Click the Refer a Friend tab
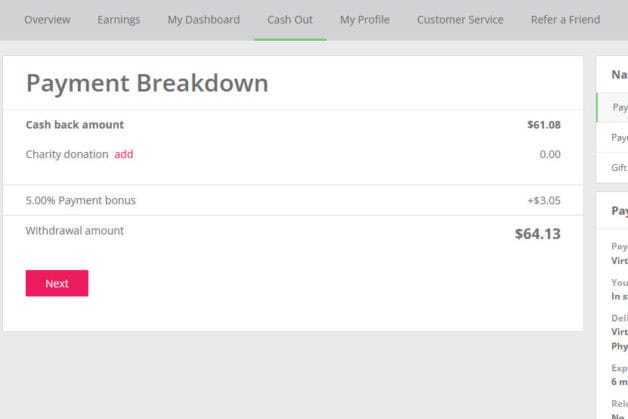Viewport: 628px width, 419px height. [x=565, y=20]
